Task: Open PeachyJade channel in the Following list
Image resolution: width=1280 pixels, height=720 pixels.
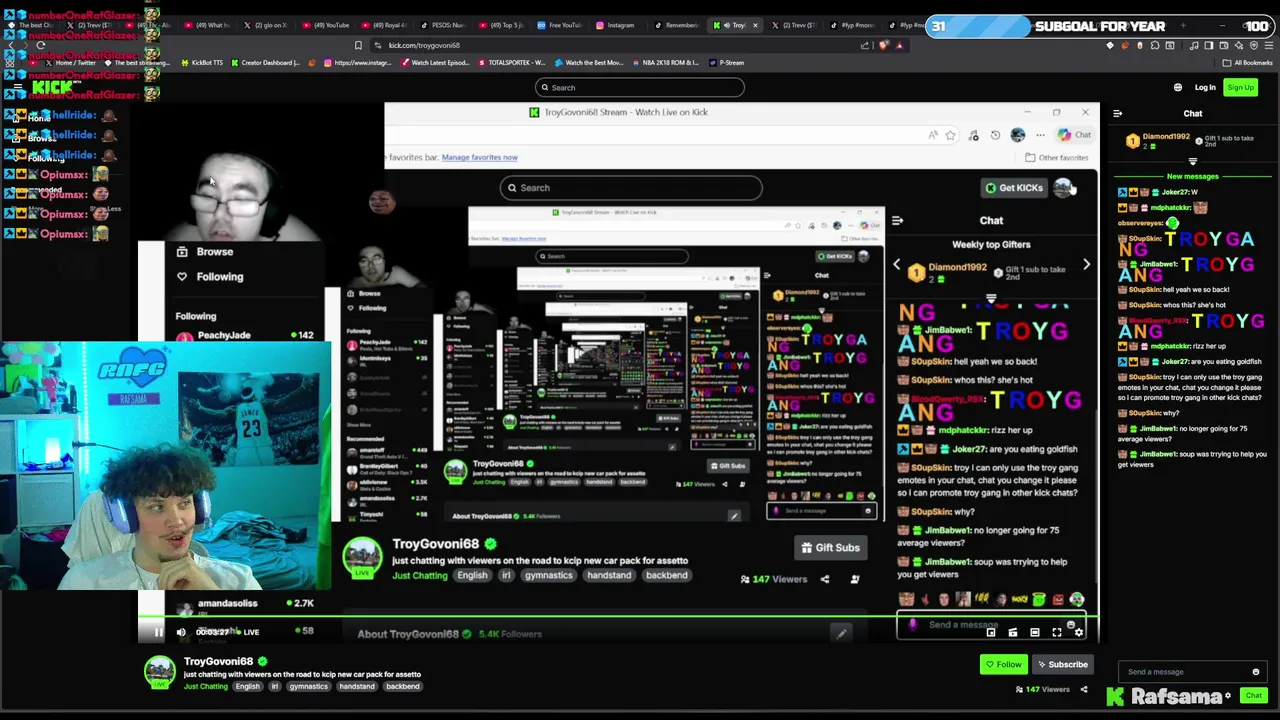Action: point(245,335)
